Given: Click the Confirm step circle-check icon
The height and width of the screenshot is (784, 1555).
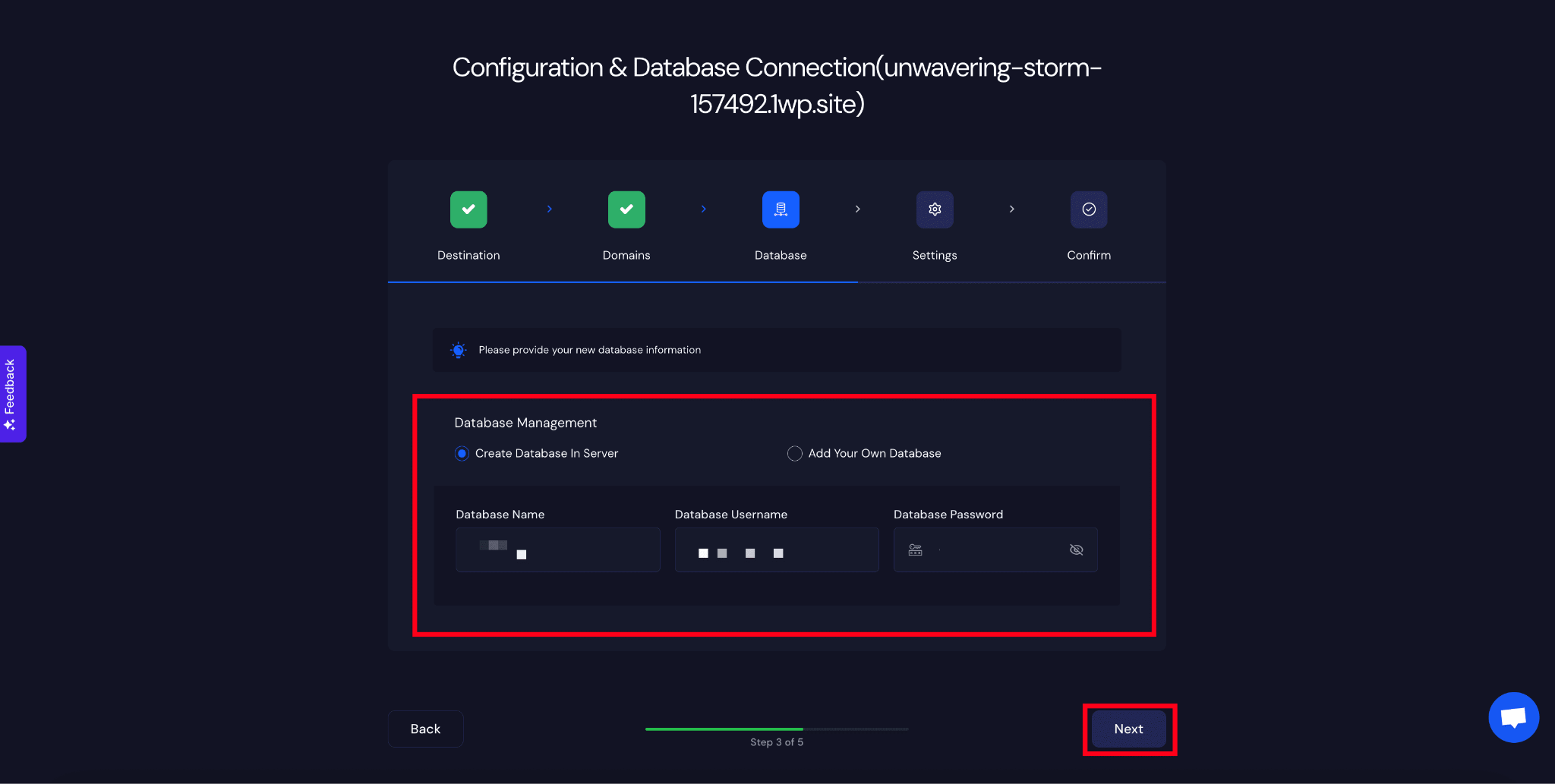Looking at the screenshot, I should pyautogui.click(x=1089, y=209).
